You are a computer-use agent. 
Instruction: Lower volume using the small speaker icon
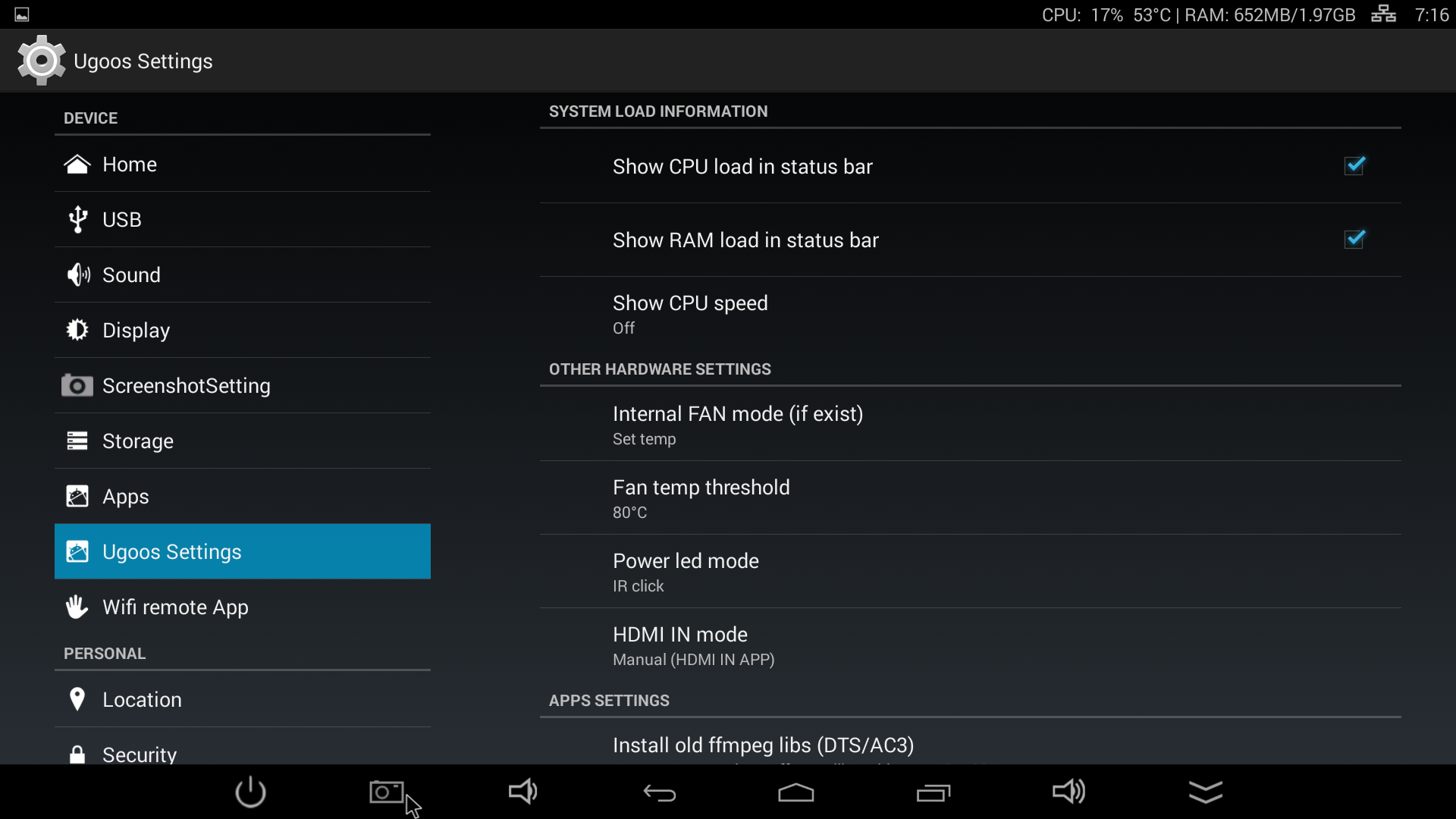click(523, 792)
